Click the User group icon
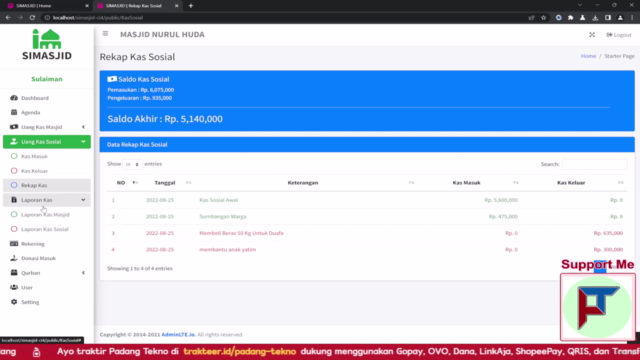640x360 pixels. [14, 287]
